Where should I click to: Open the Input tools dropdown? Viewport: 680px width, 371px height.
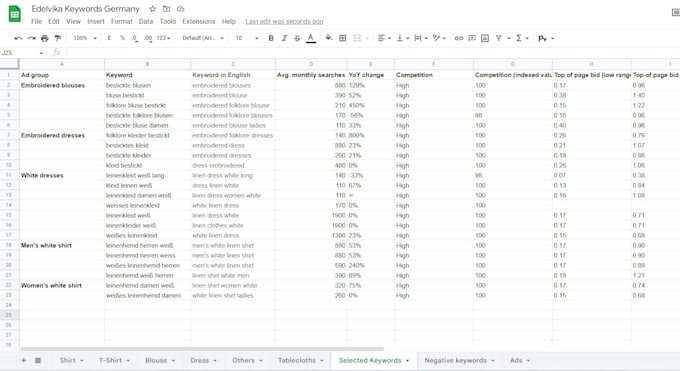[x=546, y=38]
